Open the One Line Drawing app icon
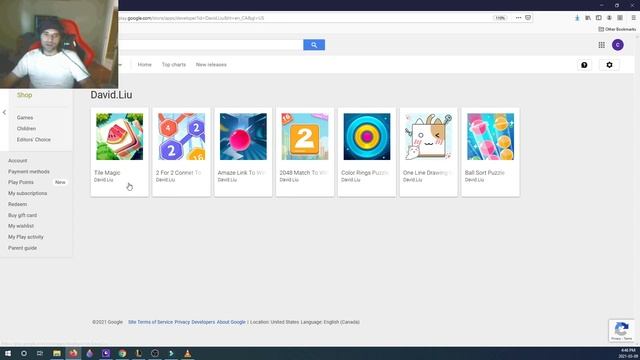 pyautogui.click(x=429, y=136)
